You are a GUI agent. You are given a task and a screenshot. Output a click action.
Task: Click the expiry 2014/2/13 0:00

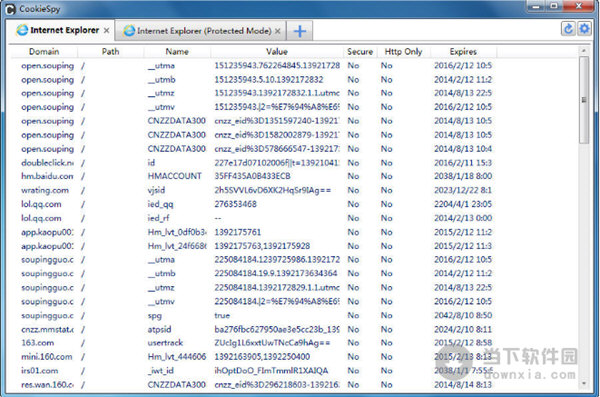click(x=463, y=218)
